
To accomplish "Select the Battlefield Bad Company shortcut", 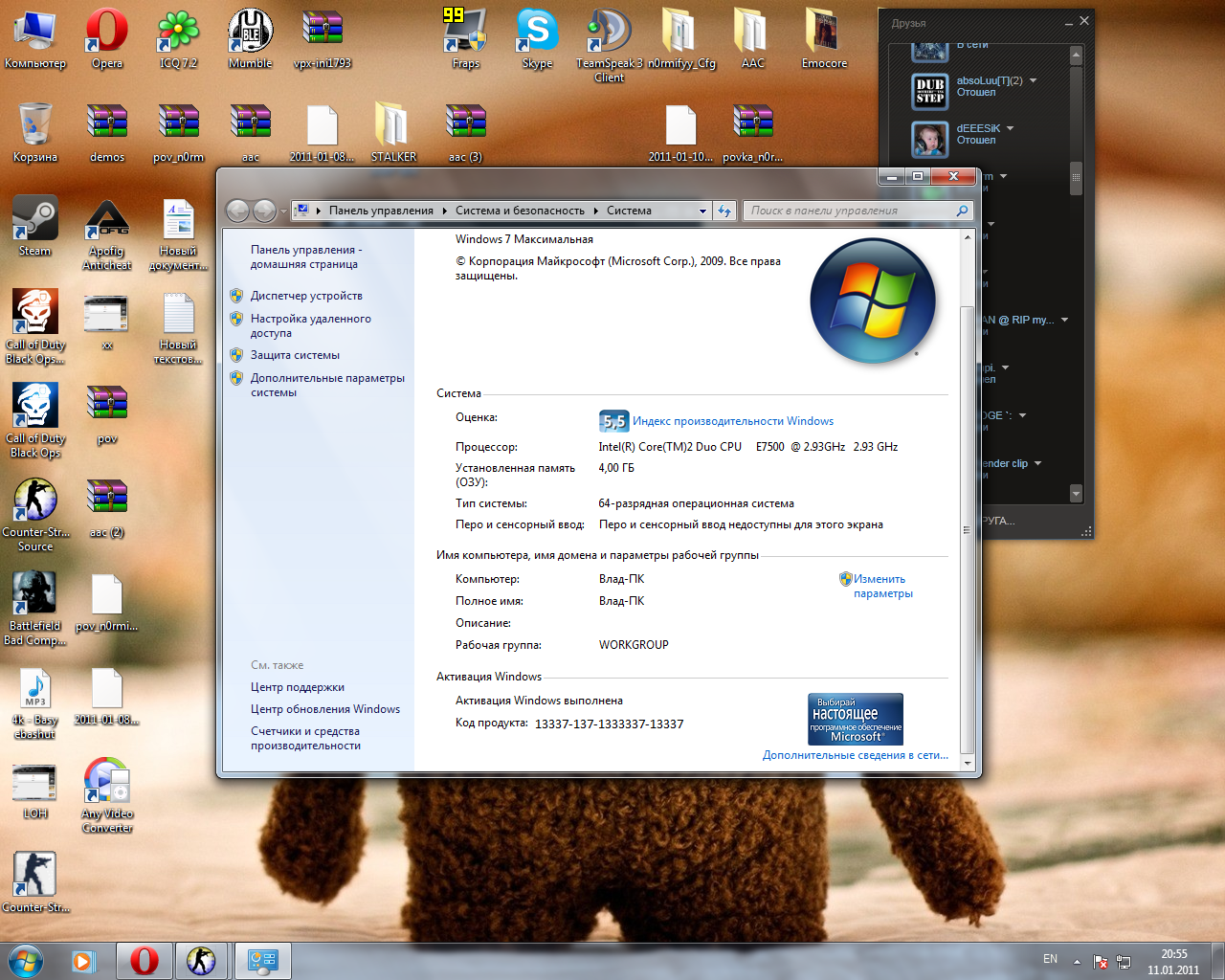I will coord(35,608).
